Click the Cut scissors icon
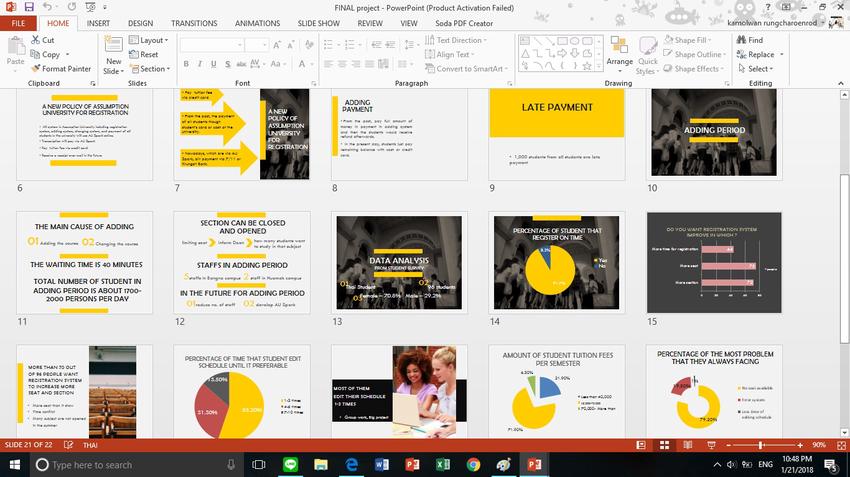The image size is (850, 477). point(36,40)
